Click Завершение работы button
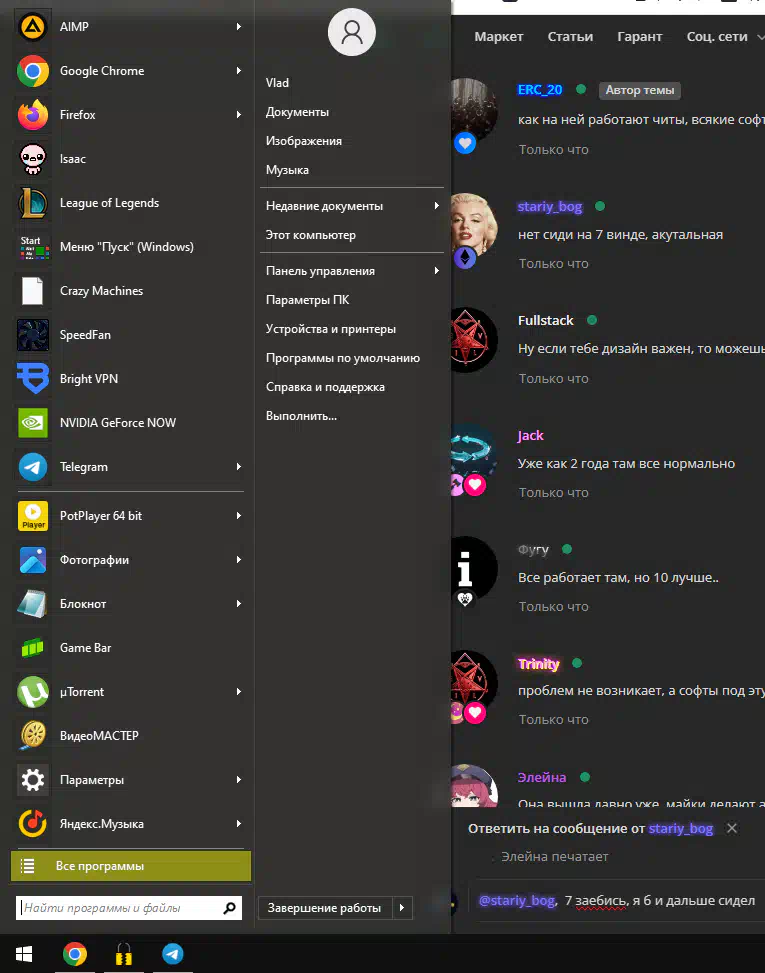765x973 pixels. coord(324,908)
